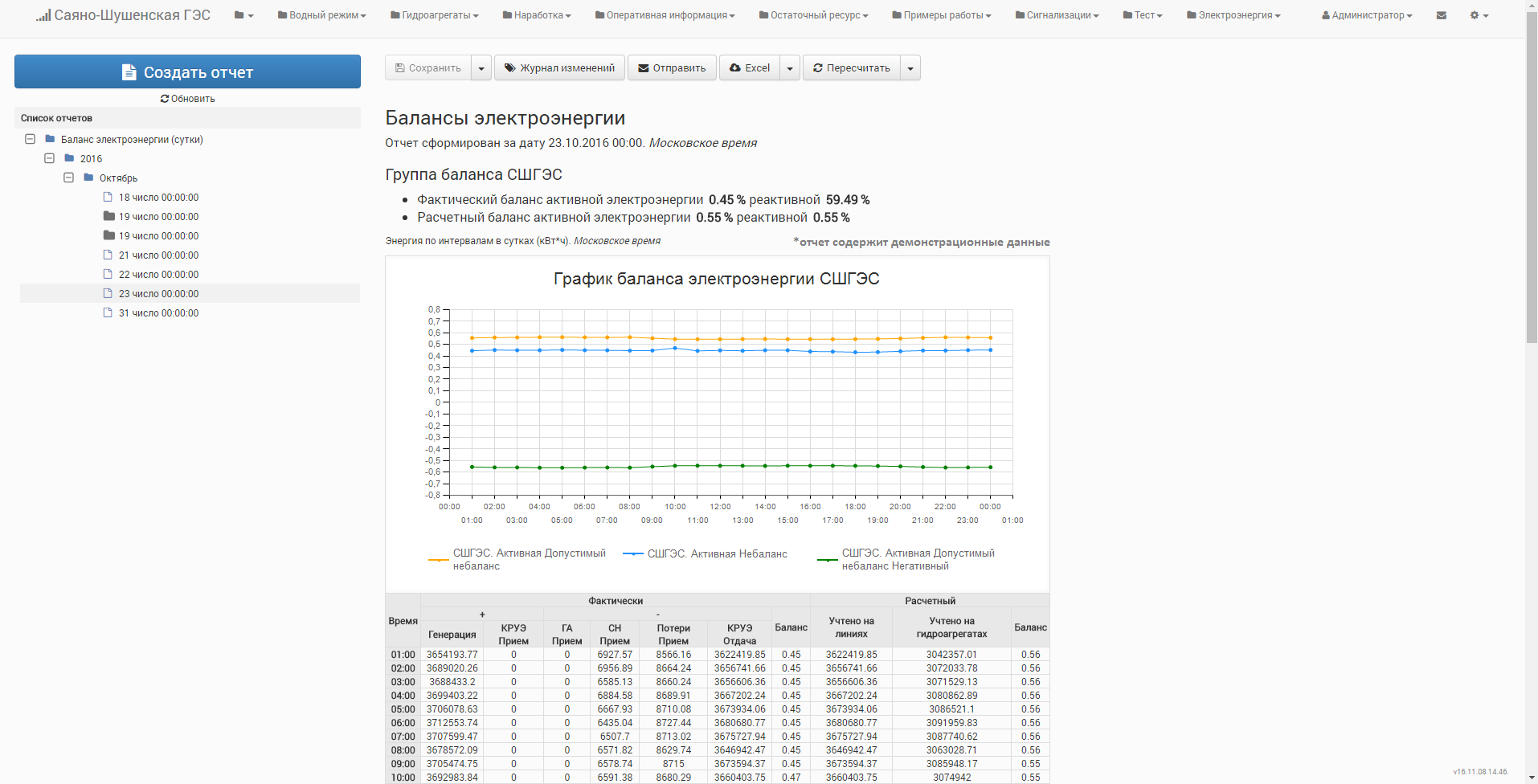Export the report with the Excel button
Viewport: 1538px width, 784px height.
point(749,68)
